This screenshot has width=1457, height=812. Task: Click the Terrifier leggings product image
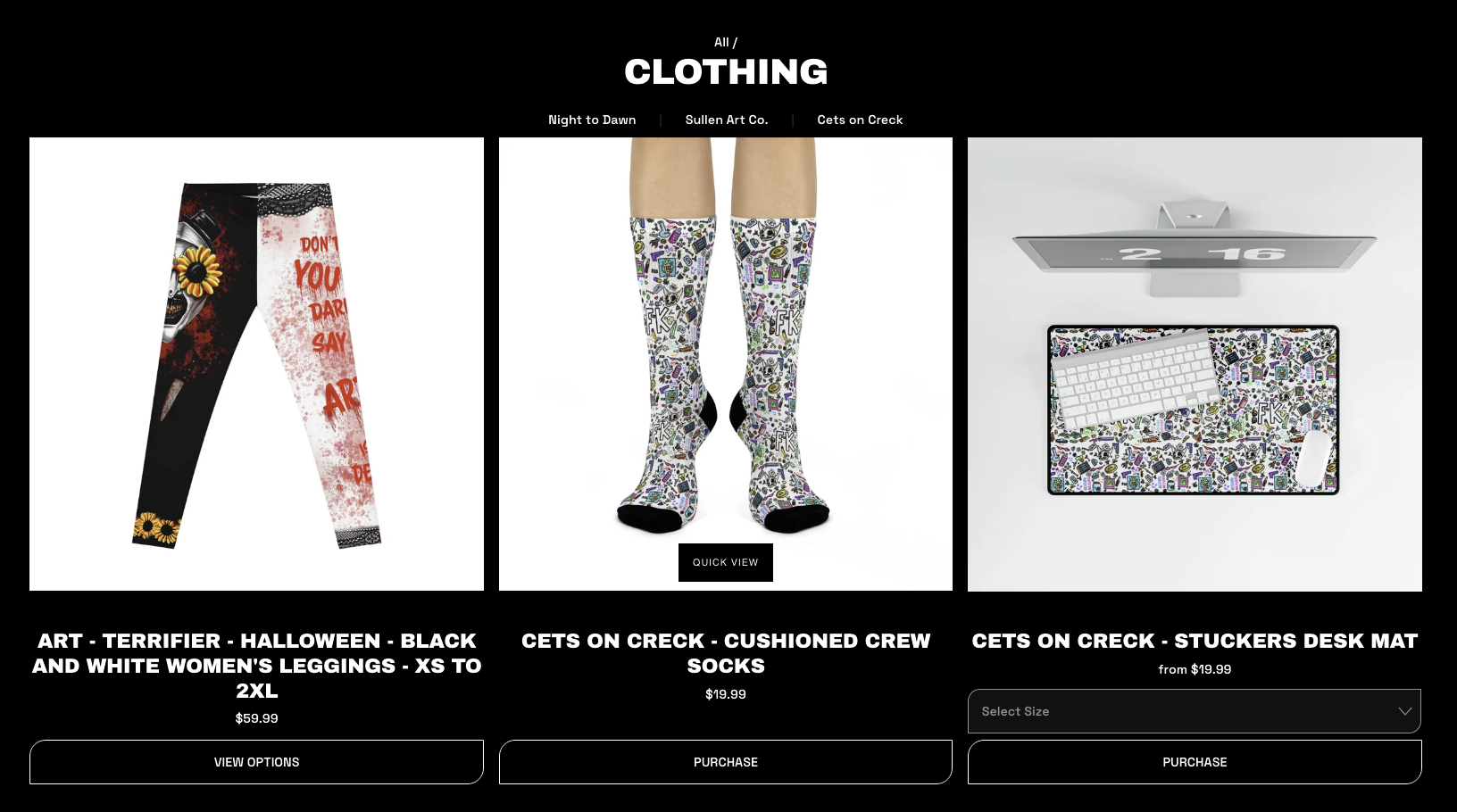pos(256,364)
